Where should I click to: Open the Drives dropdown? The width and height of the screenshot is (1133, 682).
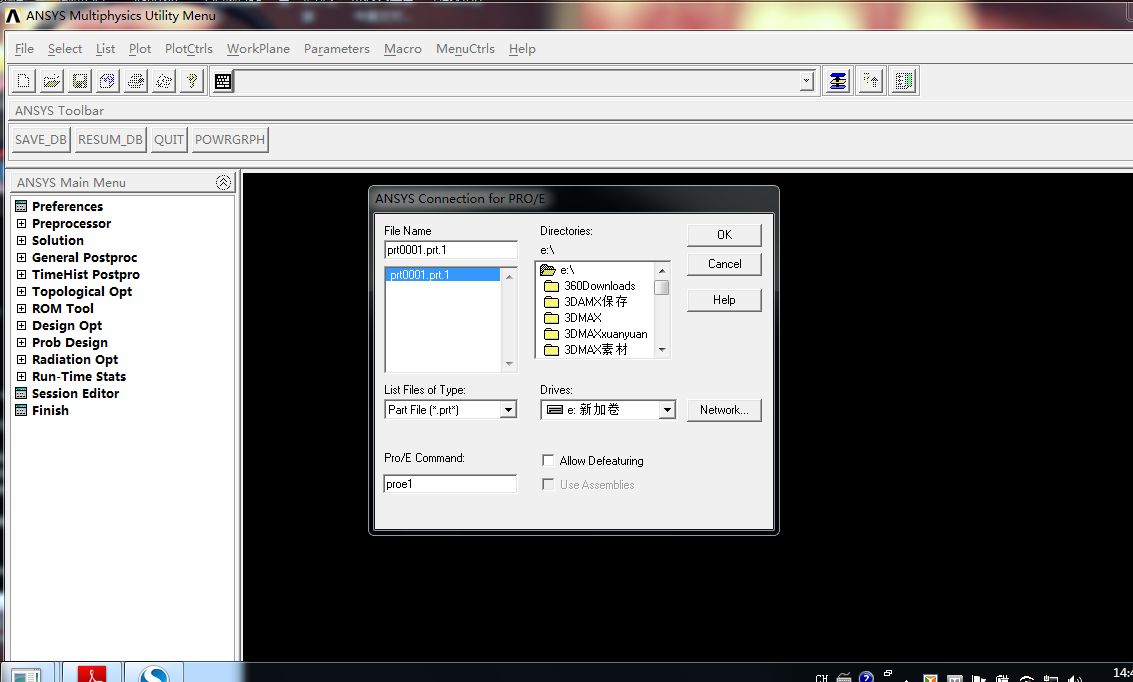(x=667, y=410)
